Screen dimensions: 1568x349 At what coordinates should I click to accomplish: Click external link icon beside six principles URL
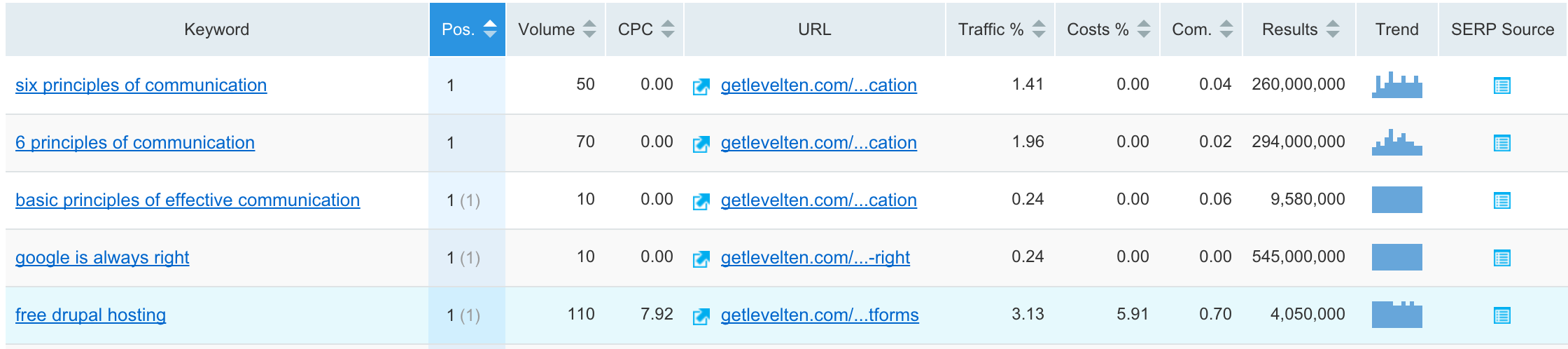tap(701, 86)
